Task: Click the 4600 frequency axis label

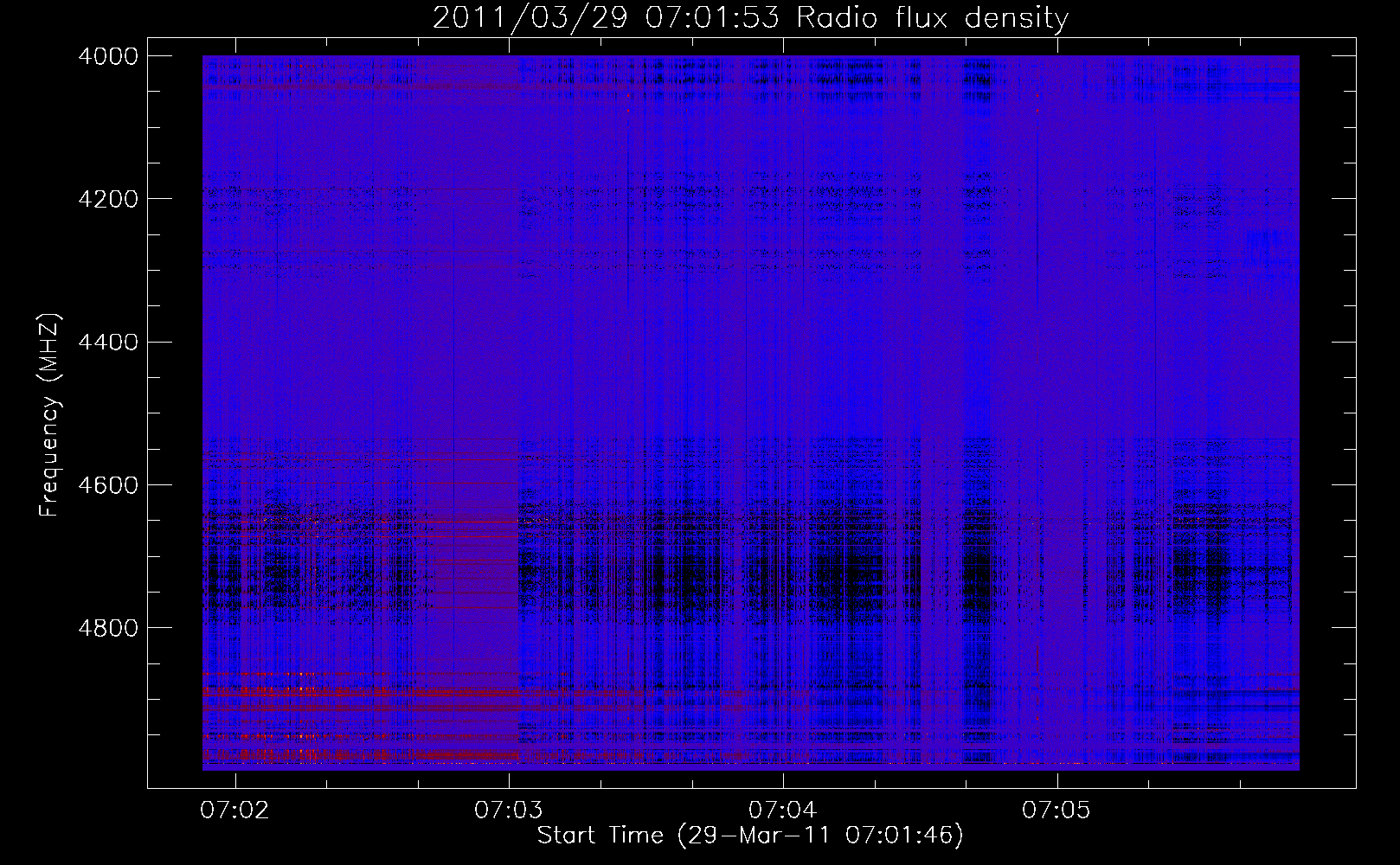Action: click(x=107, y=484)
